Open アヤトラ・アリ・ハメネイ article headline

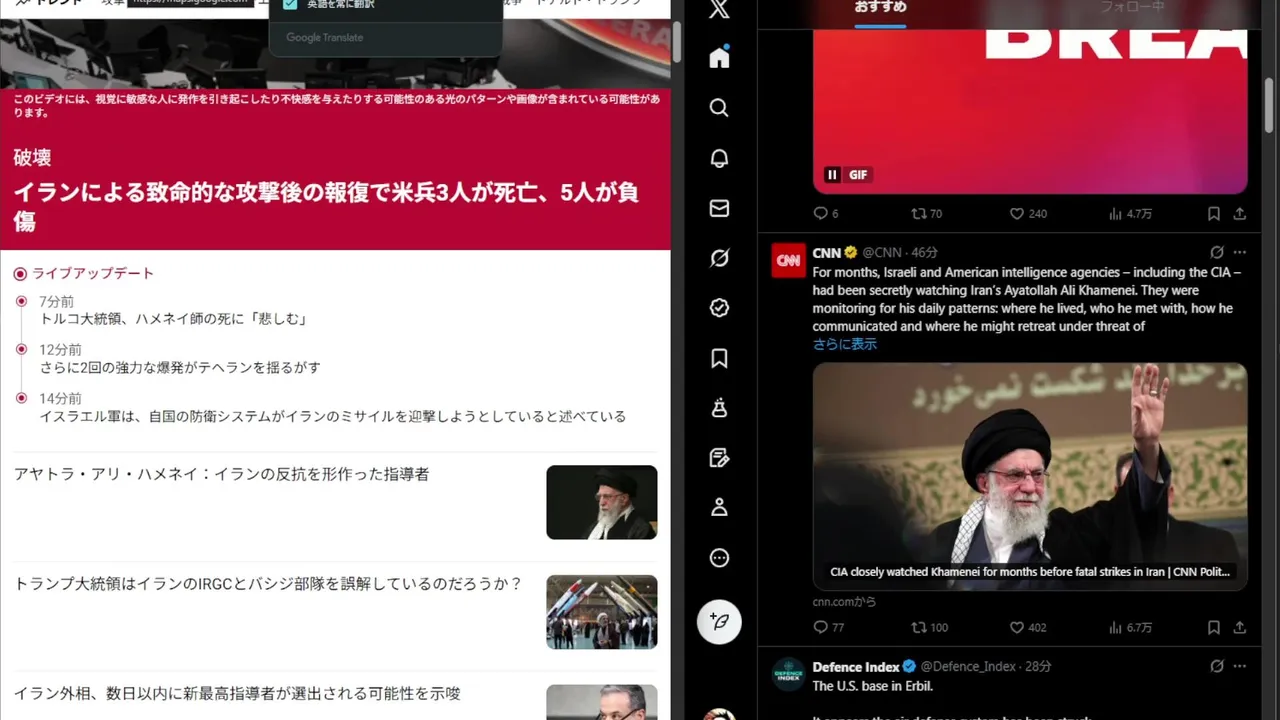click(x=221, y=474)
